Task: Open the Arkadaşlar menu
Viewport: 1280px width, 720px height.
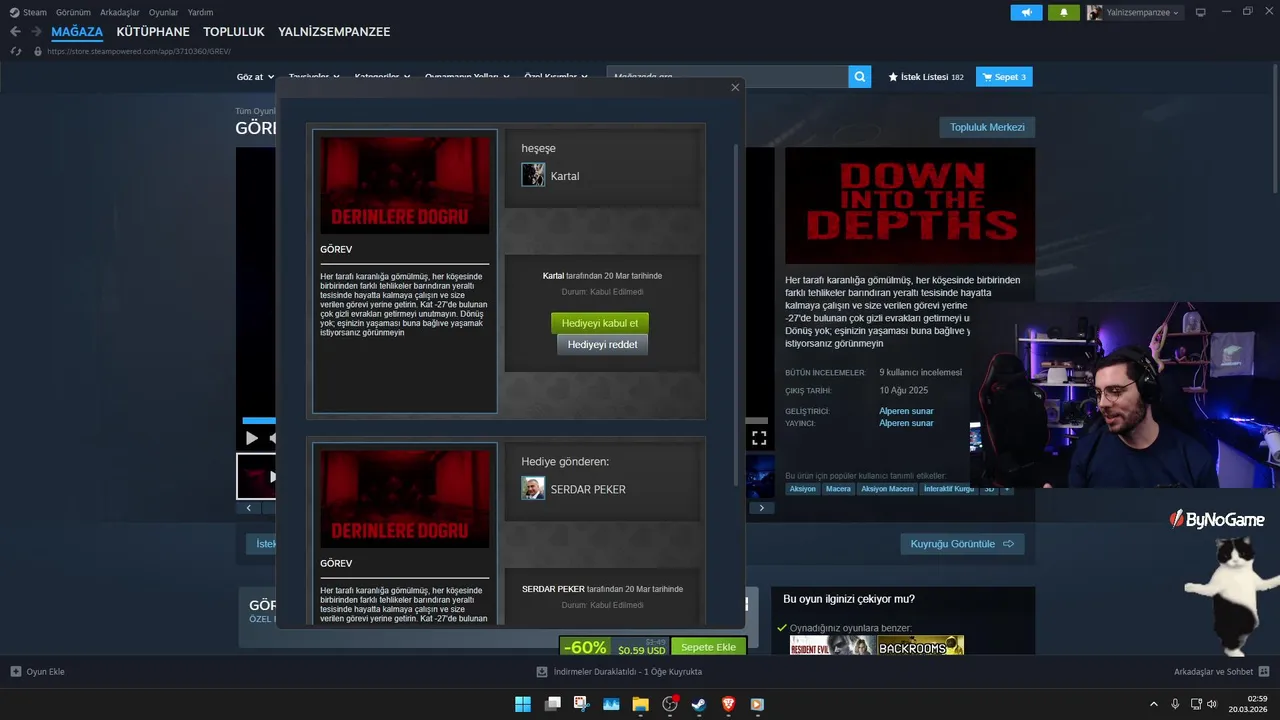Action: coord(120,12)
